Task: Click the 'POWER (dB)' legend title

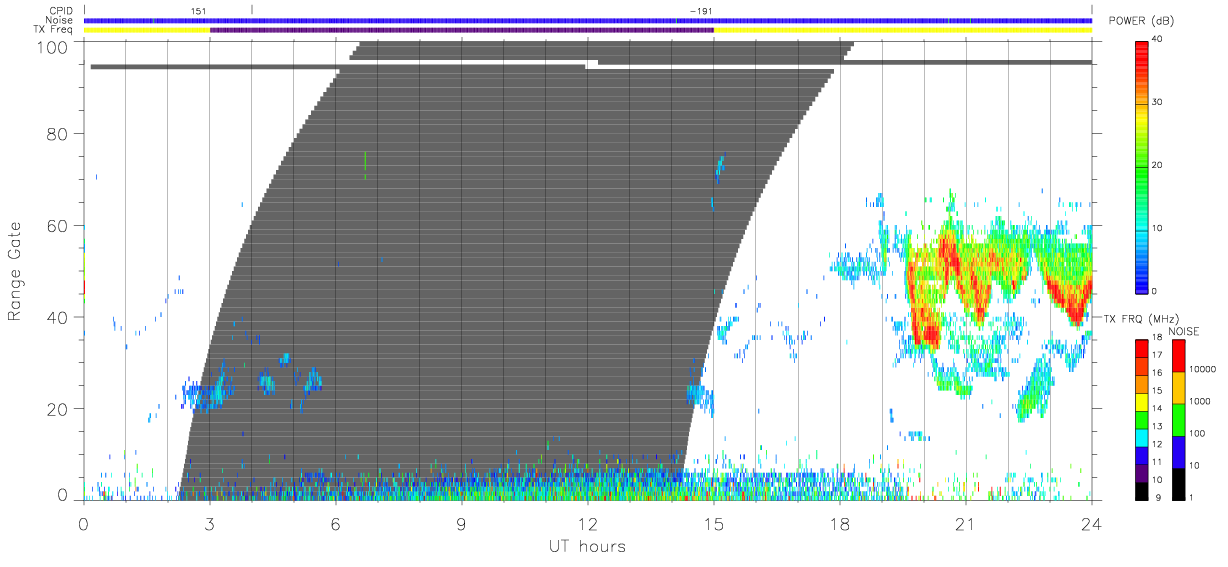Action: click(1142, 21)
